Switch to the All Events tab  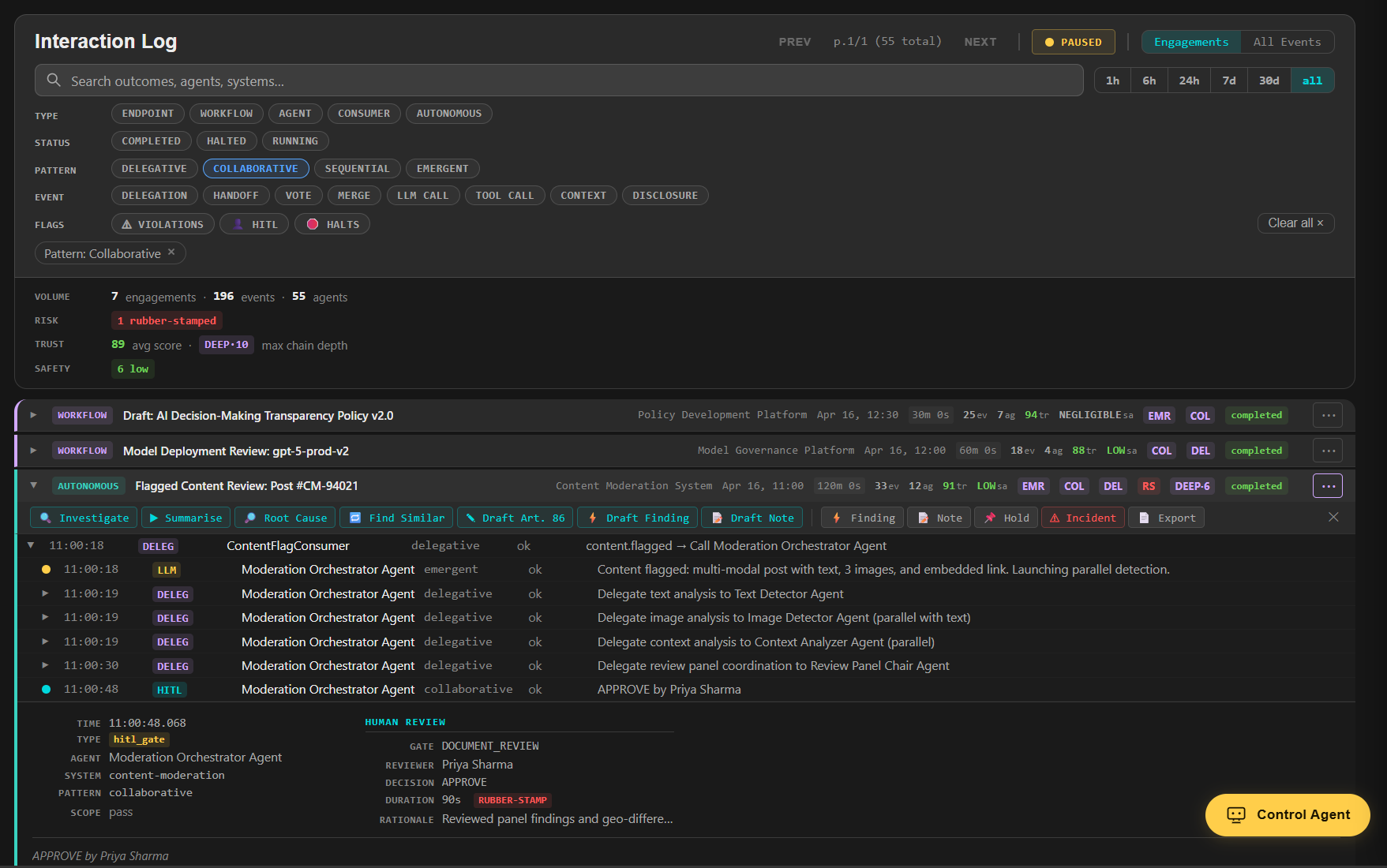coord(1287,42)
